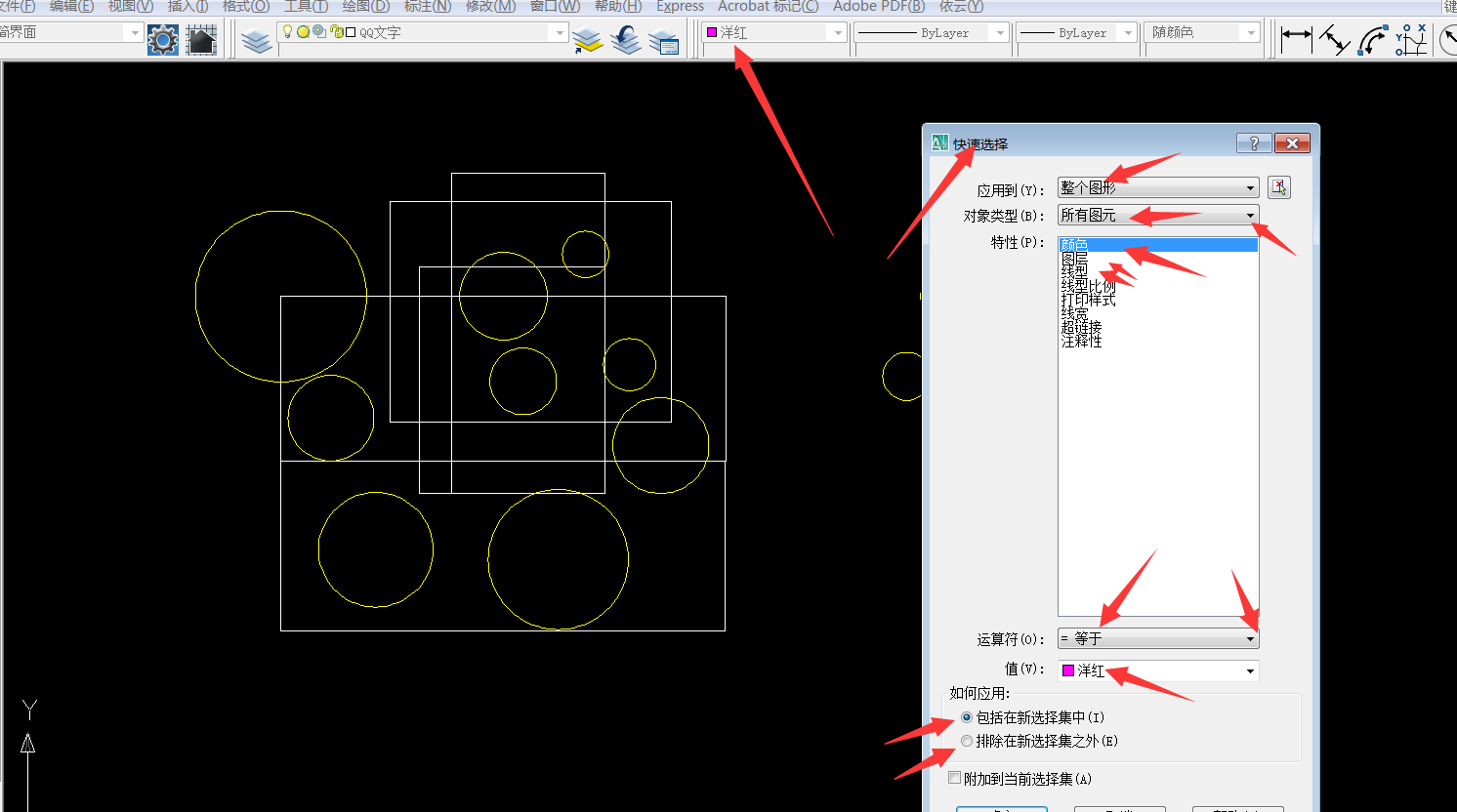Open the 窗口(W) menu
The height and width of the screenshot is (812, 1457).
click(x=556, y=7)
